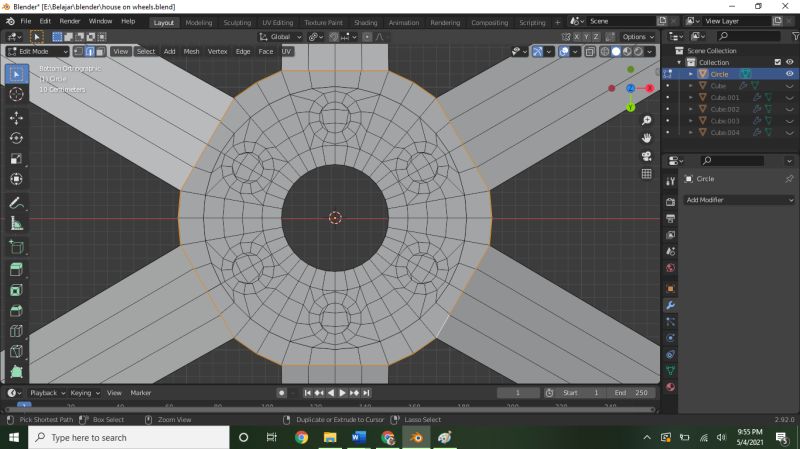Open the Playback dropdown
Screen dimensions: 800x449
47,393
